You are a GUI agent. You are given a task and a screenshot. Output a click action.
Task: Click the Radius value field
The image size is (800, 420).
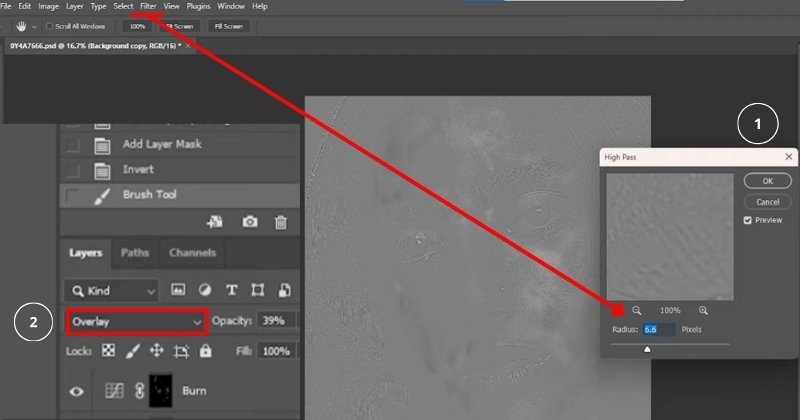[x=659, y=330]
